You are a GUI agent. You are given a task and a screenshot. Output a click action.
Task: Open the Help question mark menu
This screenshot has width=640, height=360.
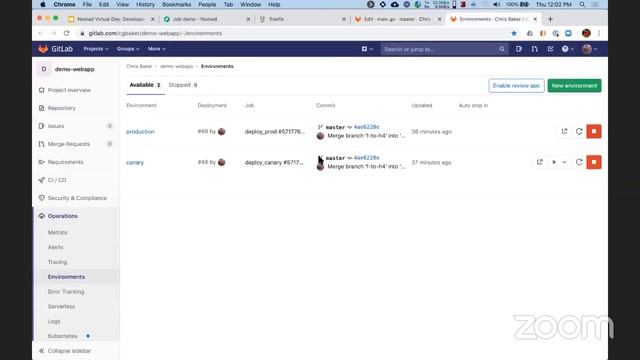coord(567,49)
